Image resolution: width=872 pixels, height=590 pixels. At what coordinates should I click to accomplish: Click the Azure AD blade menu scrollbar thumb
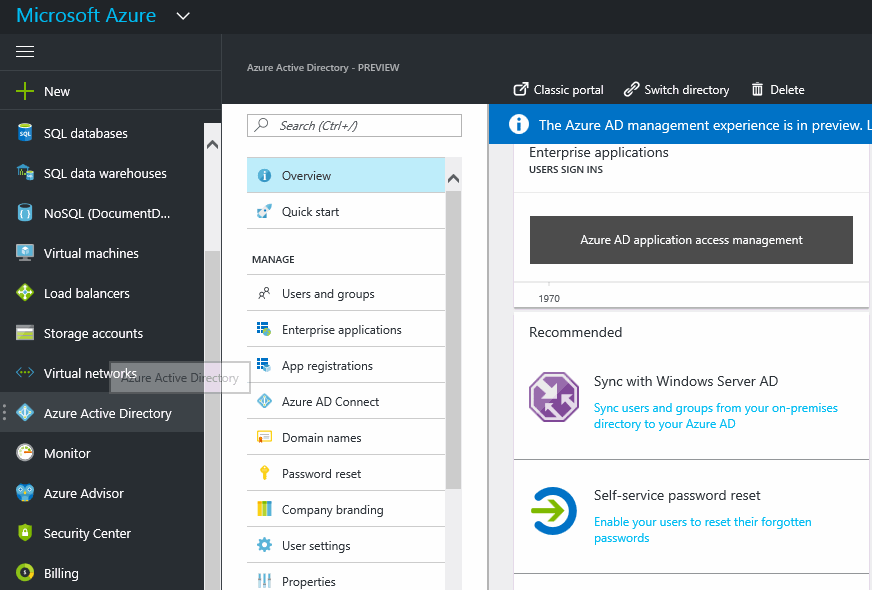(x=454, y=340)
